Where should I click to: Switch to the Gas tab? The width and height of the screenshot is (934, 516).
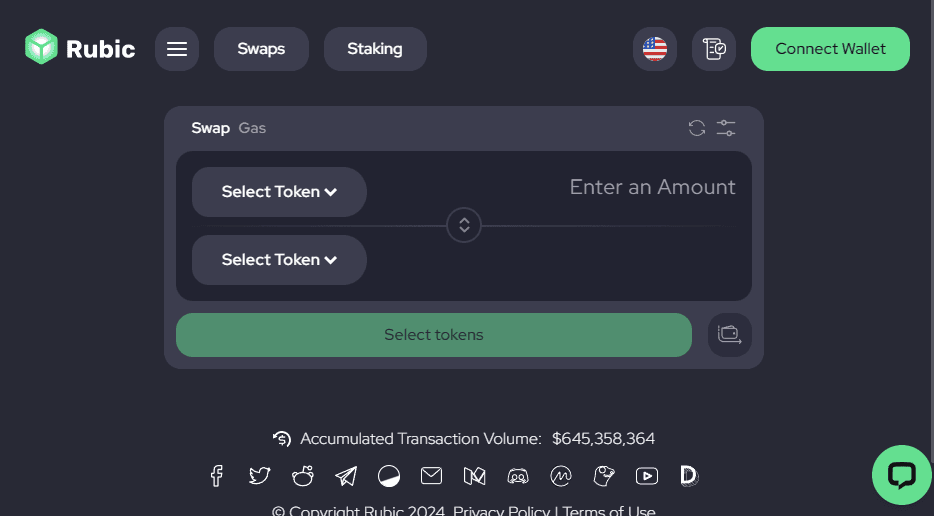click(252, 128)
